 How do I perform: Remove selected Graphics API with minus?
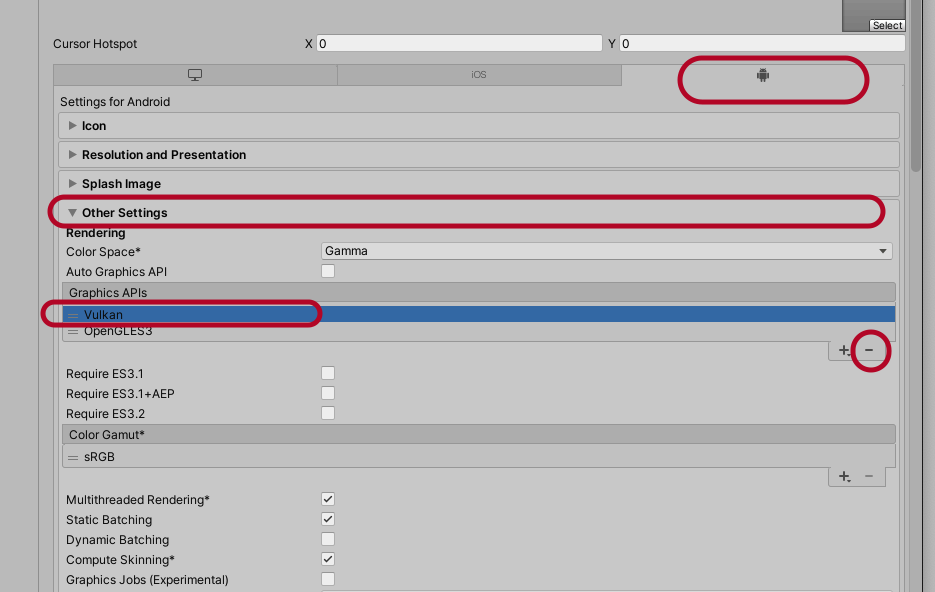point(869,351)
